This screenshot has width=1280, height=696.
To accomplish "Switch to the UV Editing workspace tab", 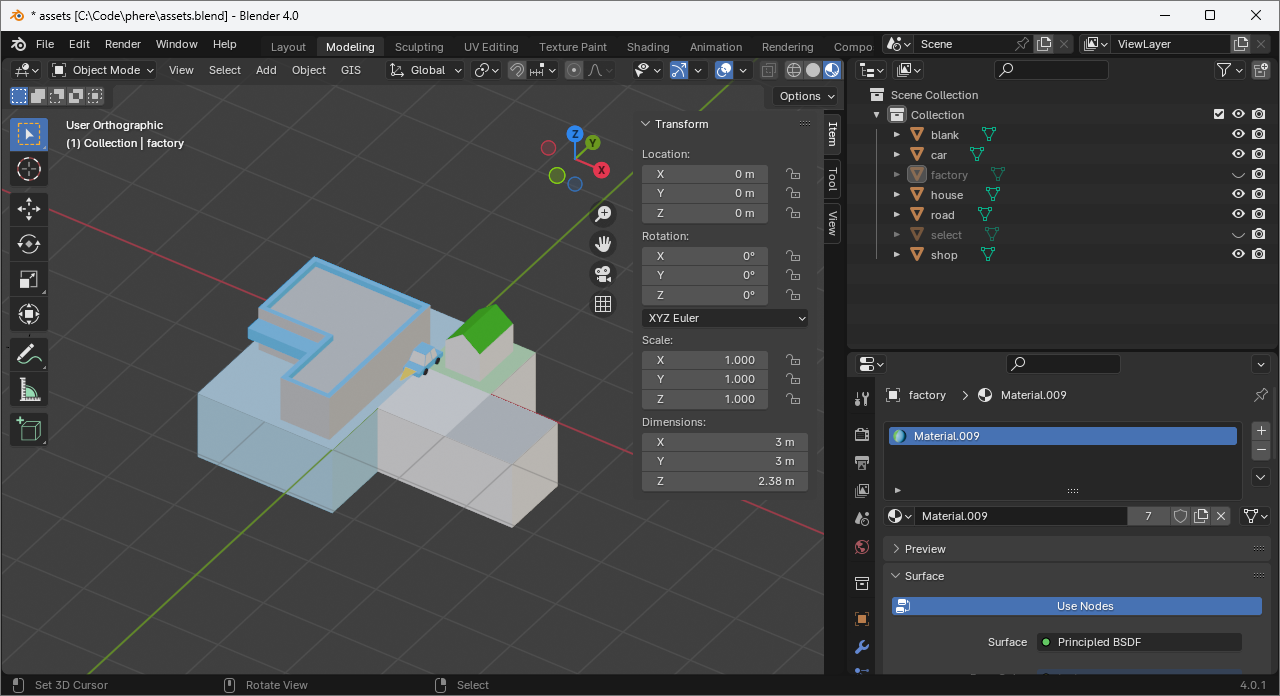I will click(491, 47).
